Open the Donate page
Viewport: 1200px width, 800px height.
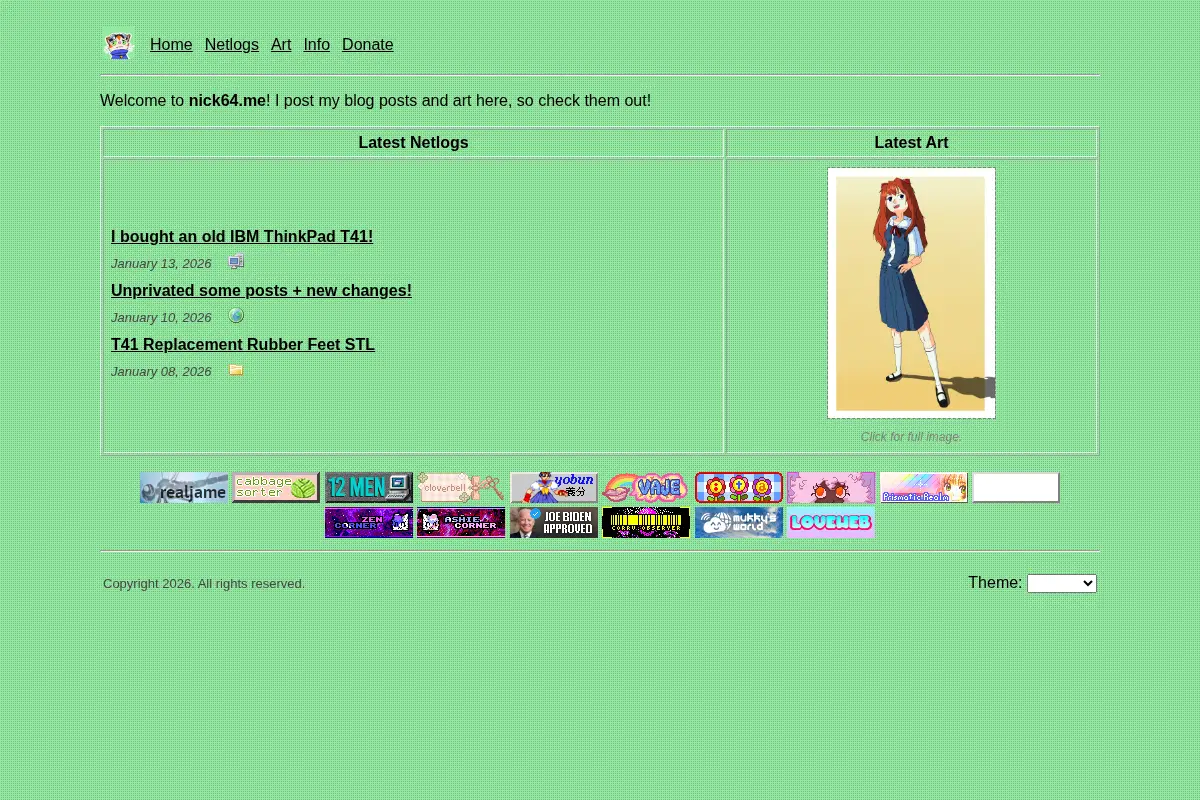point(368,45)
